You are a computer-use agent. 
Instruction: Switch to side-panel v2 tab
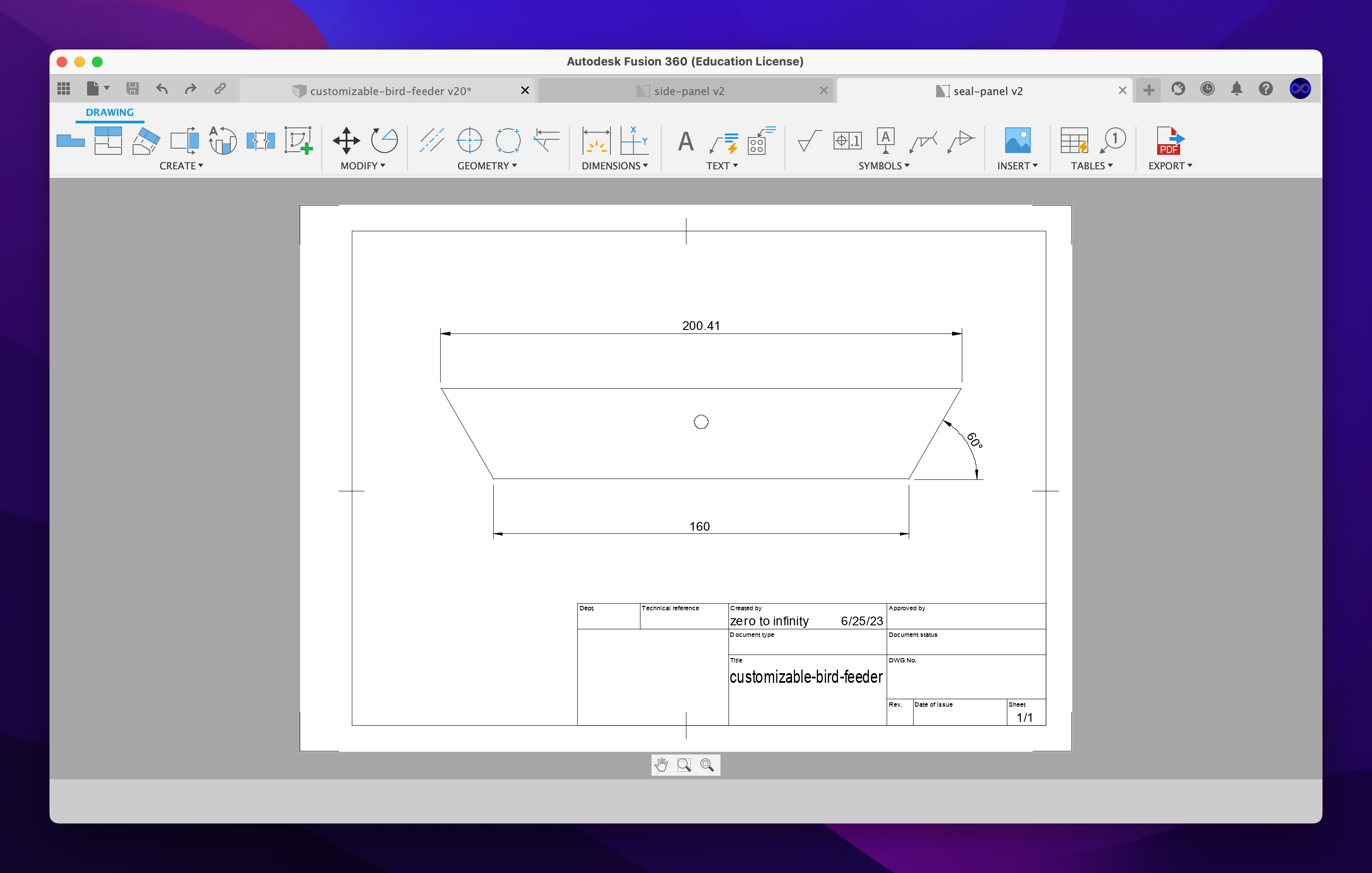688,91
